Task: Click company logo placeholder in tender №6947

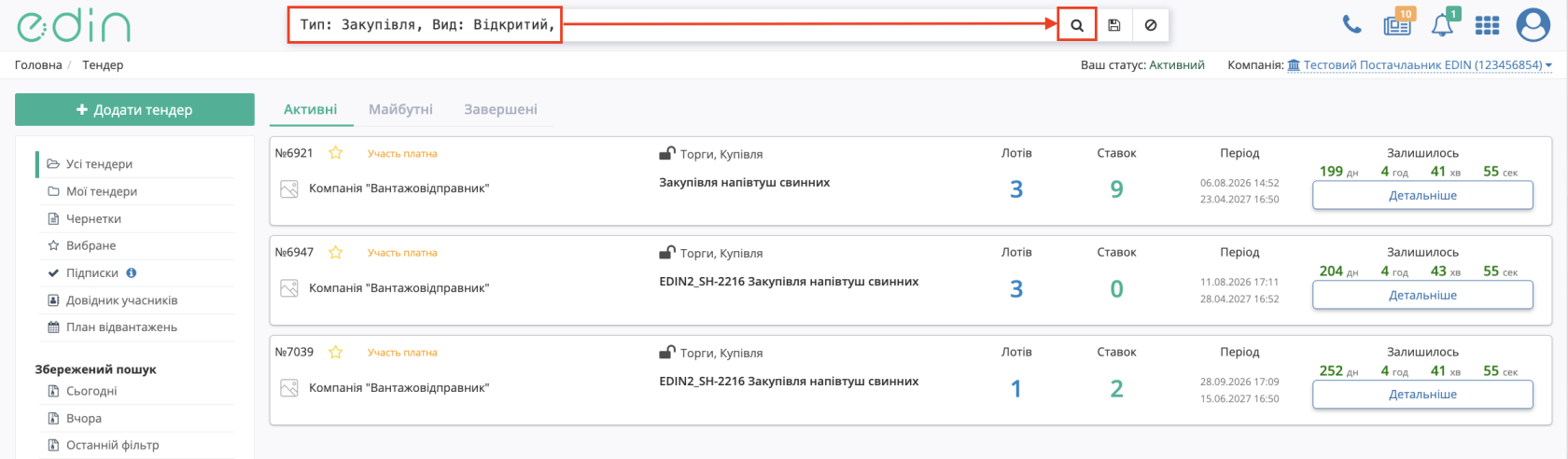Action: click(289, 288)
